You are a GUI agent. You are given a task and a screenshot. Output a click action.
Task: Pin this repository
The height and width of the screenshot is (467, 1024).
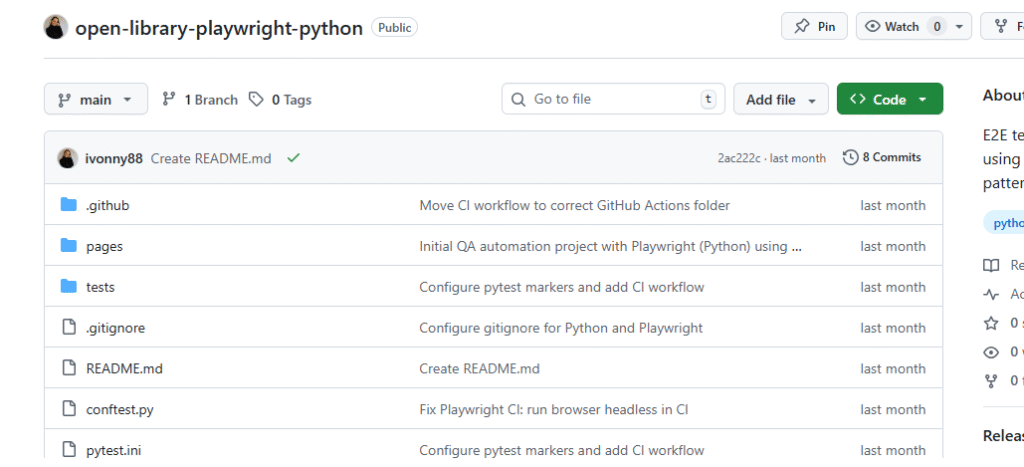814,27
